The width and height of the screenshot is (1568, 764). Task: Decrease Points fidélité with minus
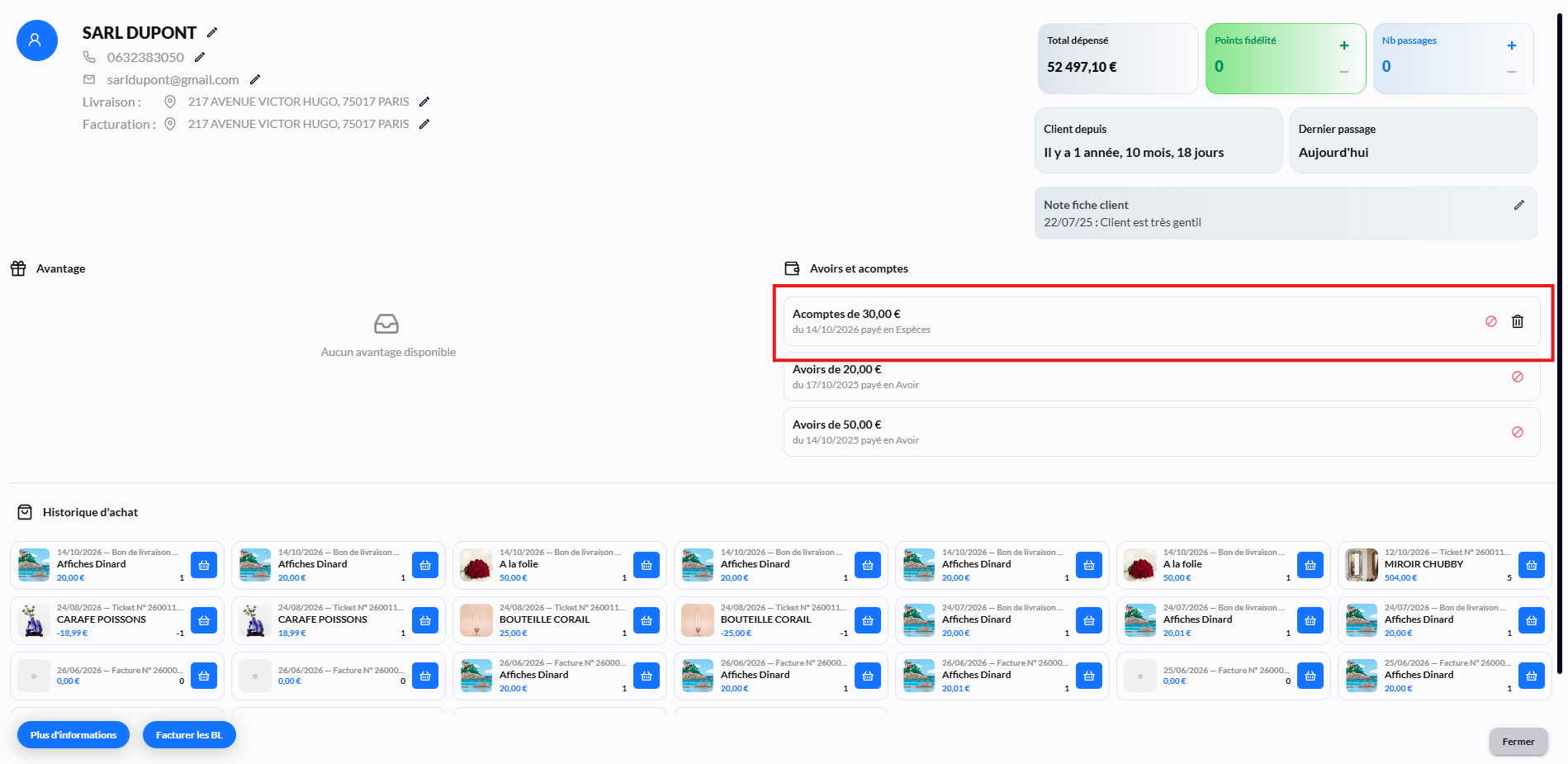pos(1344,72)
